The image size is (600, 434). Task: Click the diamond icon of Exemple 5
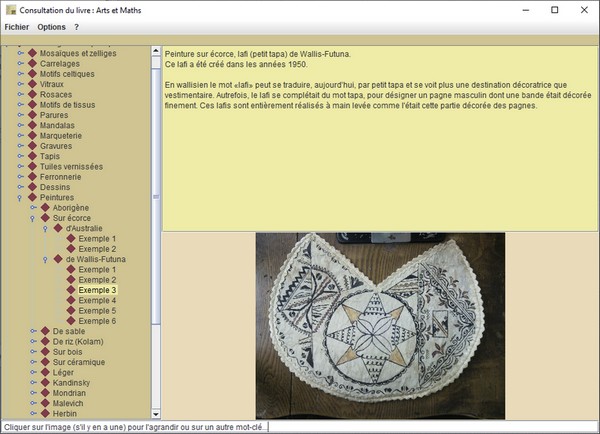tap(71, 311)
